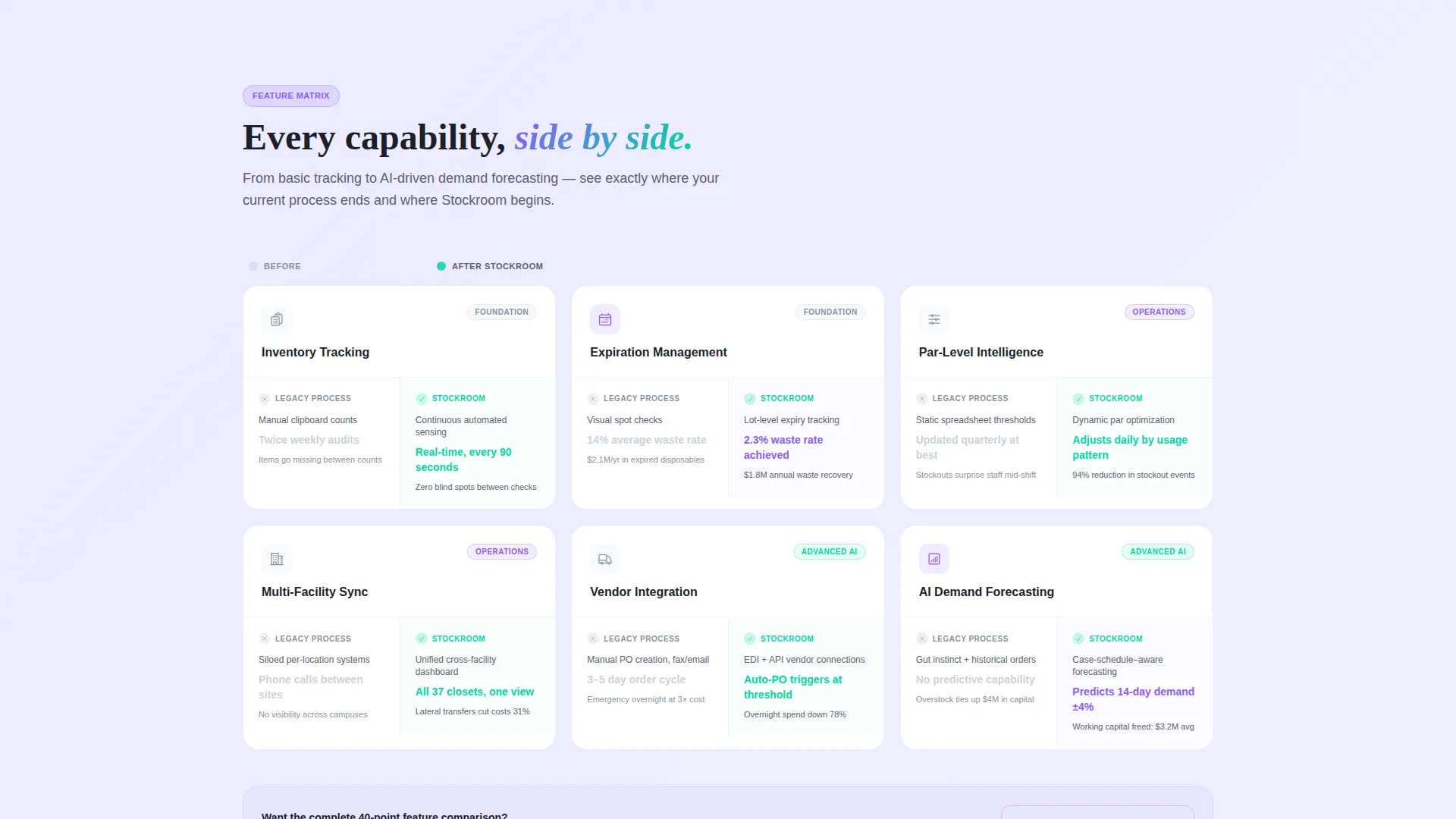Click the grey Before legend dot
Screen dimensions: 1456x819
pos(253,266)
